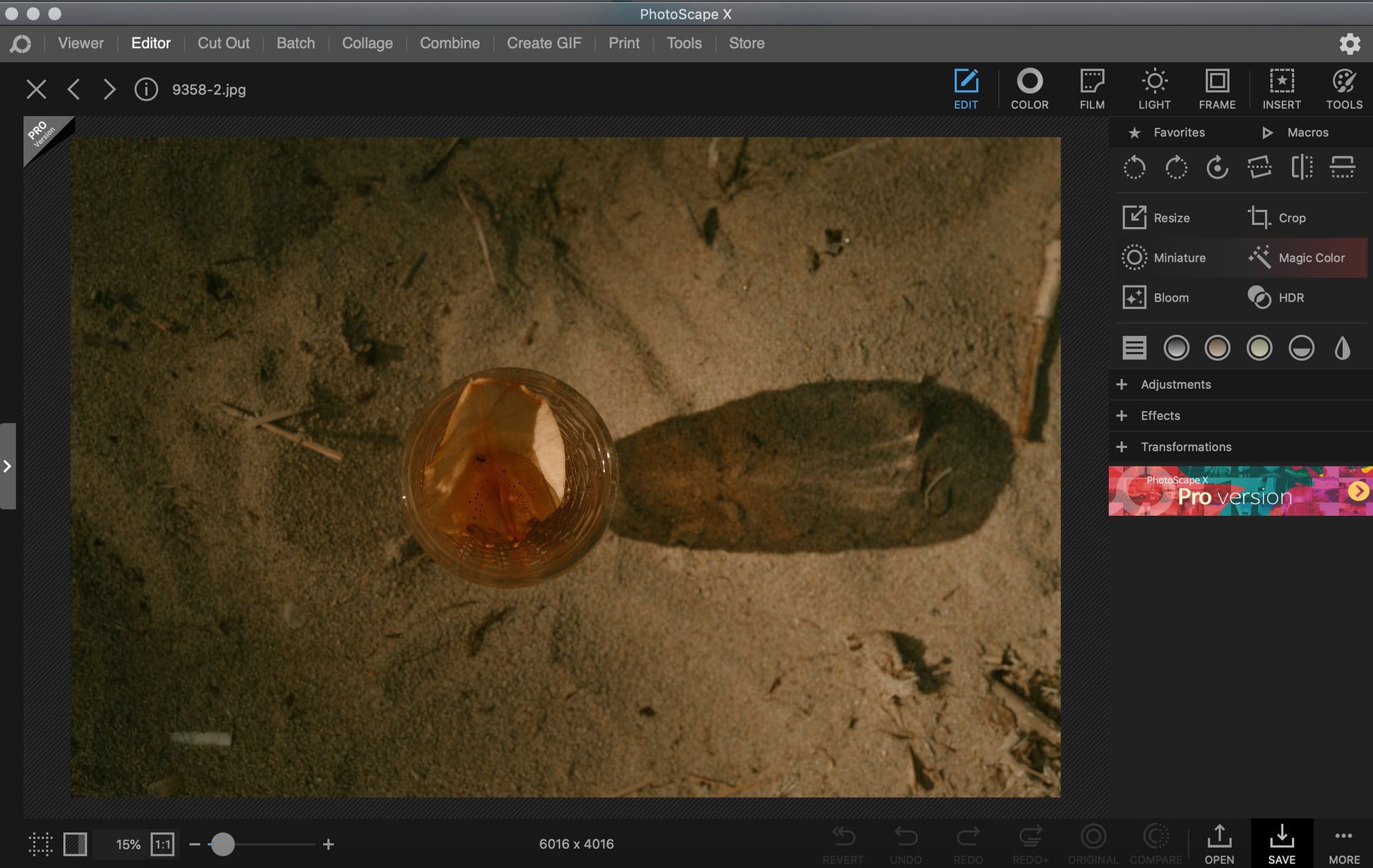Open the Resize tool
The image size is (1373, 868).
pos(1157,218)
